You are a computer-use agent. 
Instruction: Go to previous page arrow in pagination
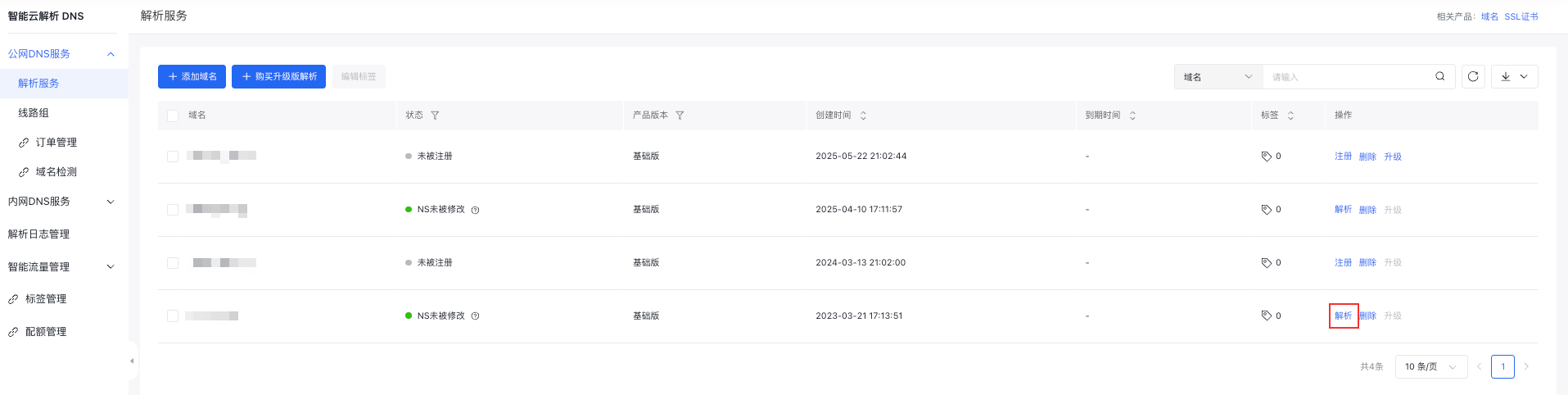(x=1479, y=366)
